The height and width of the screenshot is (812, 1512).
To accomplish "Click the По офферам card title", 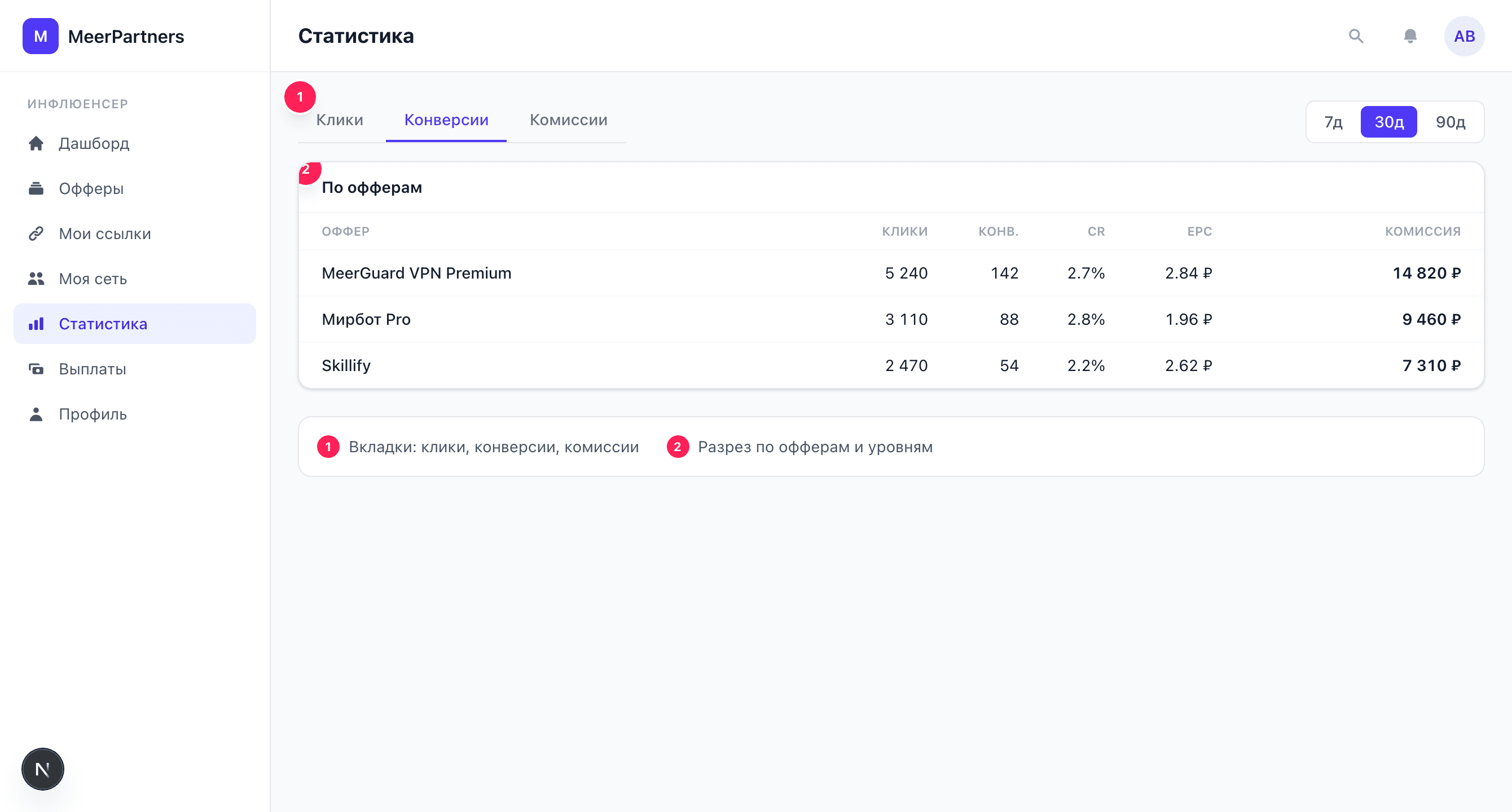I will pos(372,188).
